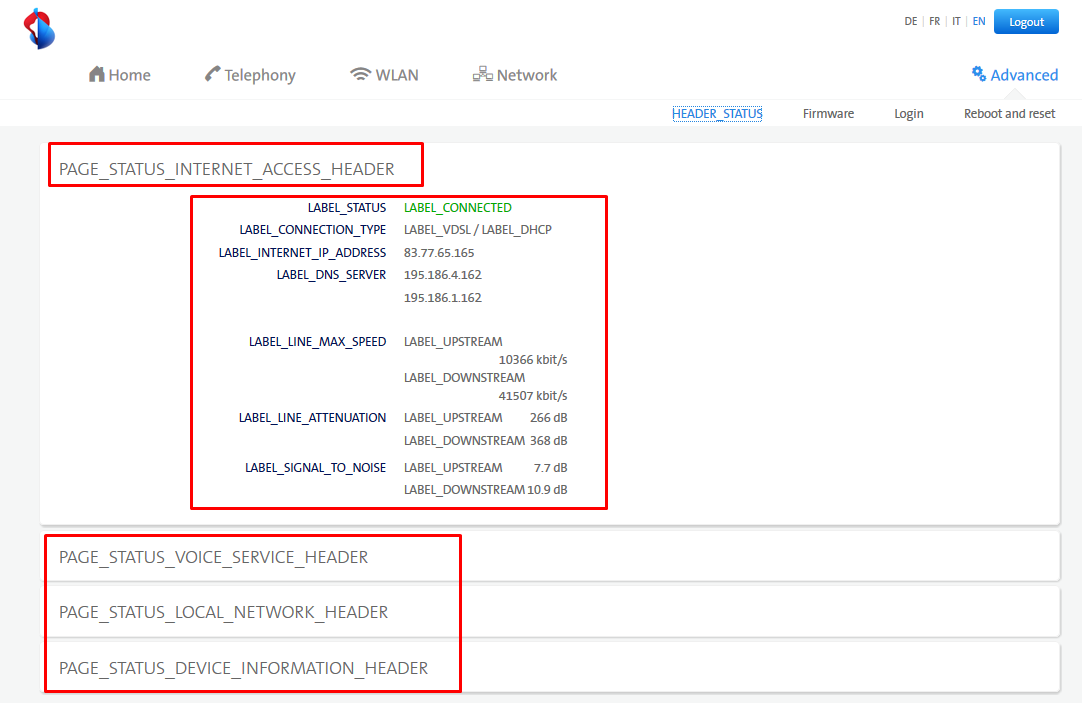Click the Advanced gears icon
This screenshot has width=1082, height=703.
978,74
